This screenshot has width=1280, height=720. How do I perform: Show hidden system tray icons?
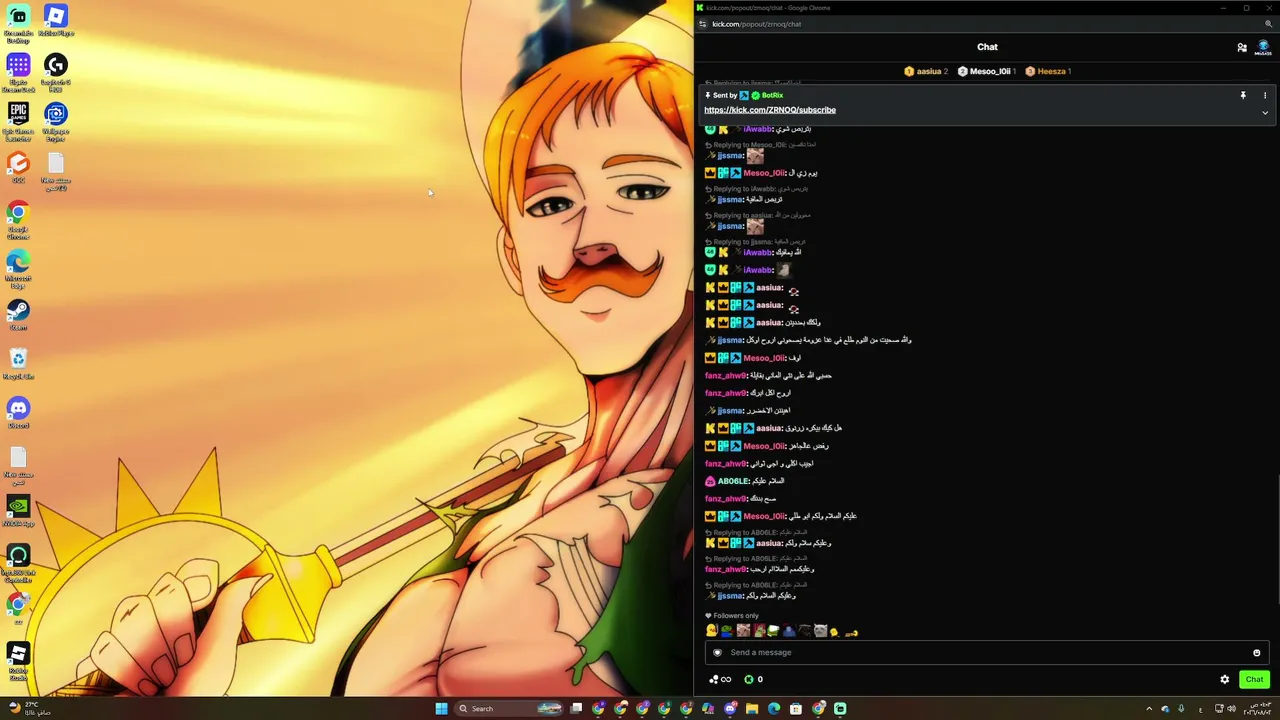[x=1149, y=709]
